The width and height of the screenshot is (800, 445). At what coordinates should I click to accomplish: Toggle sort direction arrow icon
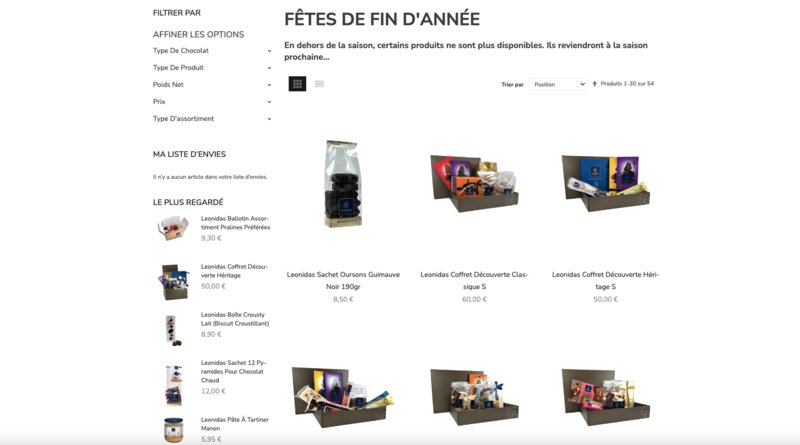pyautogui.click(x=594, y=84)
